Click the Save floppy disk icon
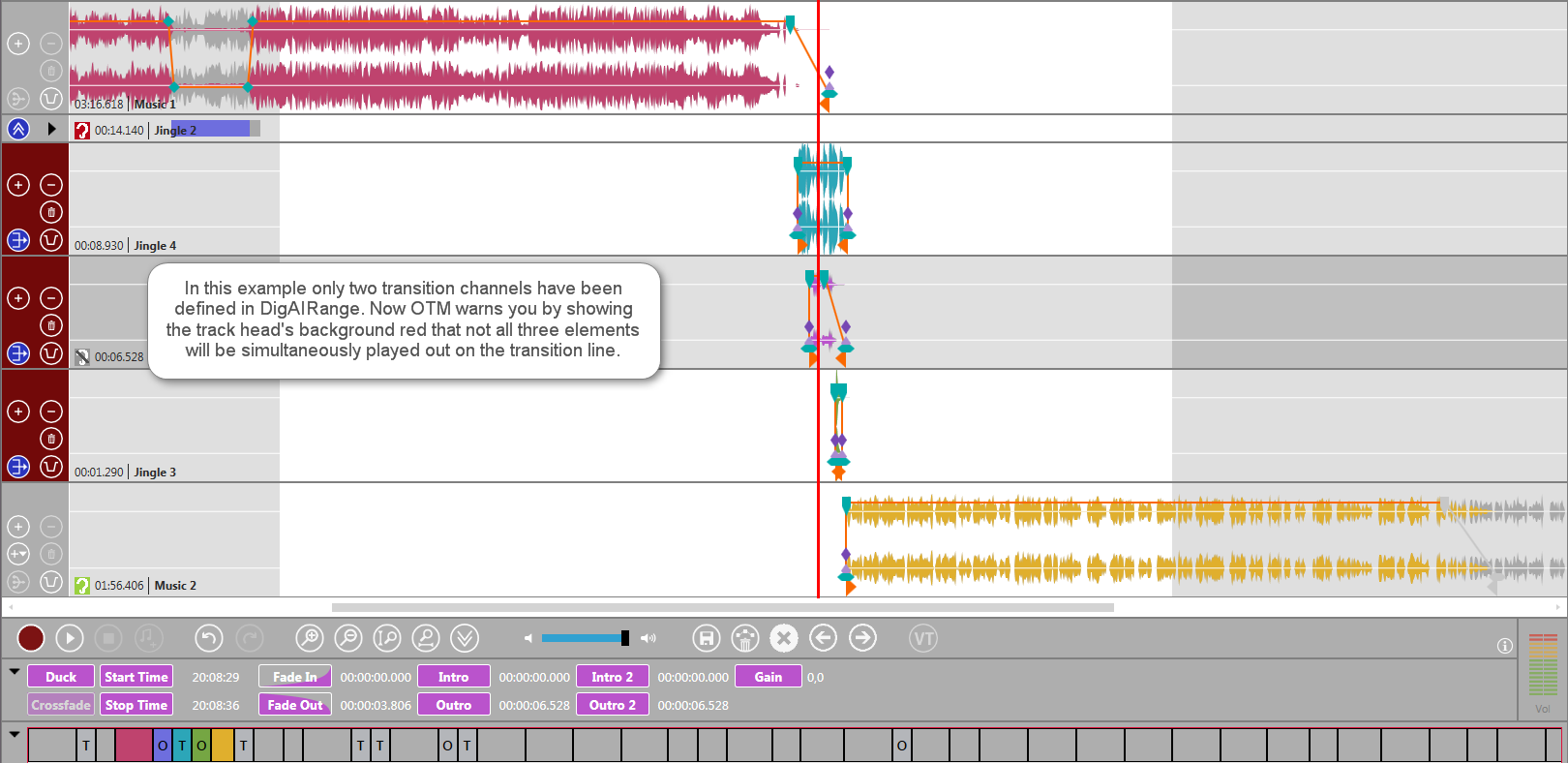Screen dimensions: 1568x763 [707, 638]
